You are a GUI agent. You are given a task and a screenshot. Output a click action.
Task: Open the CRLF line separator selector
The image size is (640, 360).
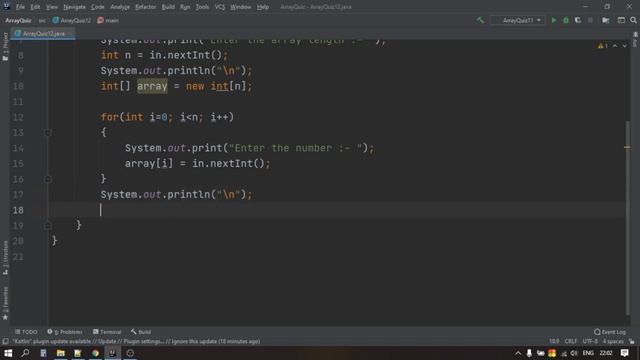(x=571, y=341)
